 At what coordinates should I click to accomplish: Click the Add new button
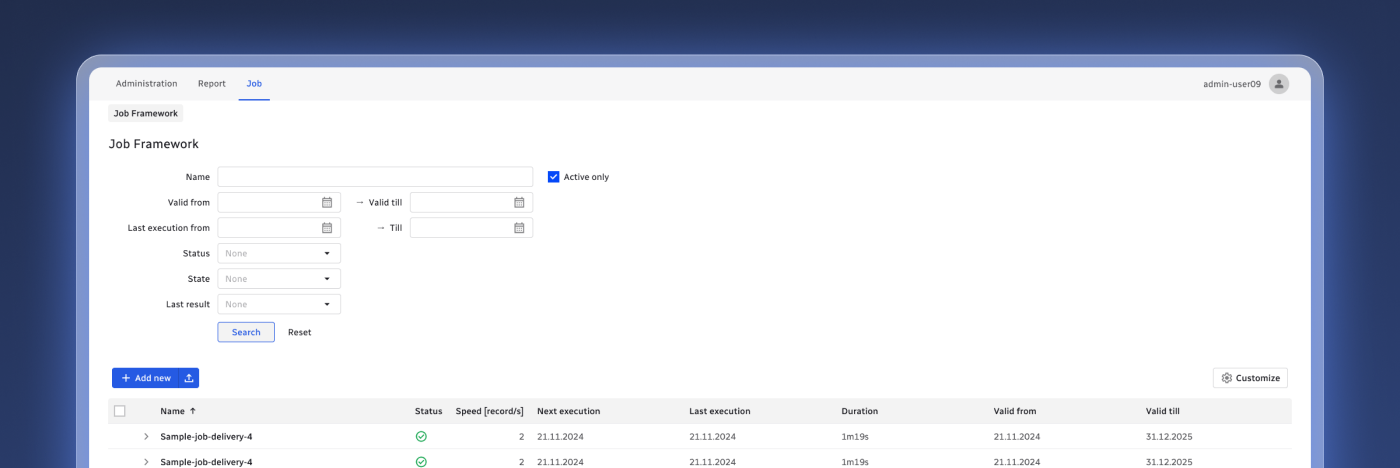(146, 378)
